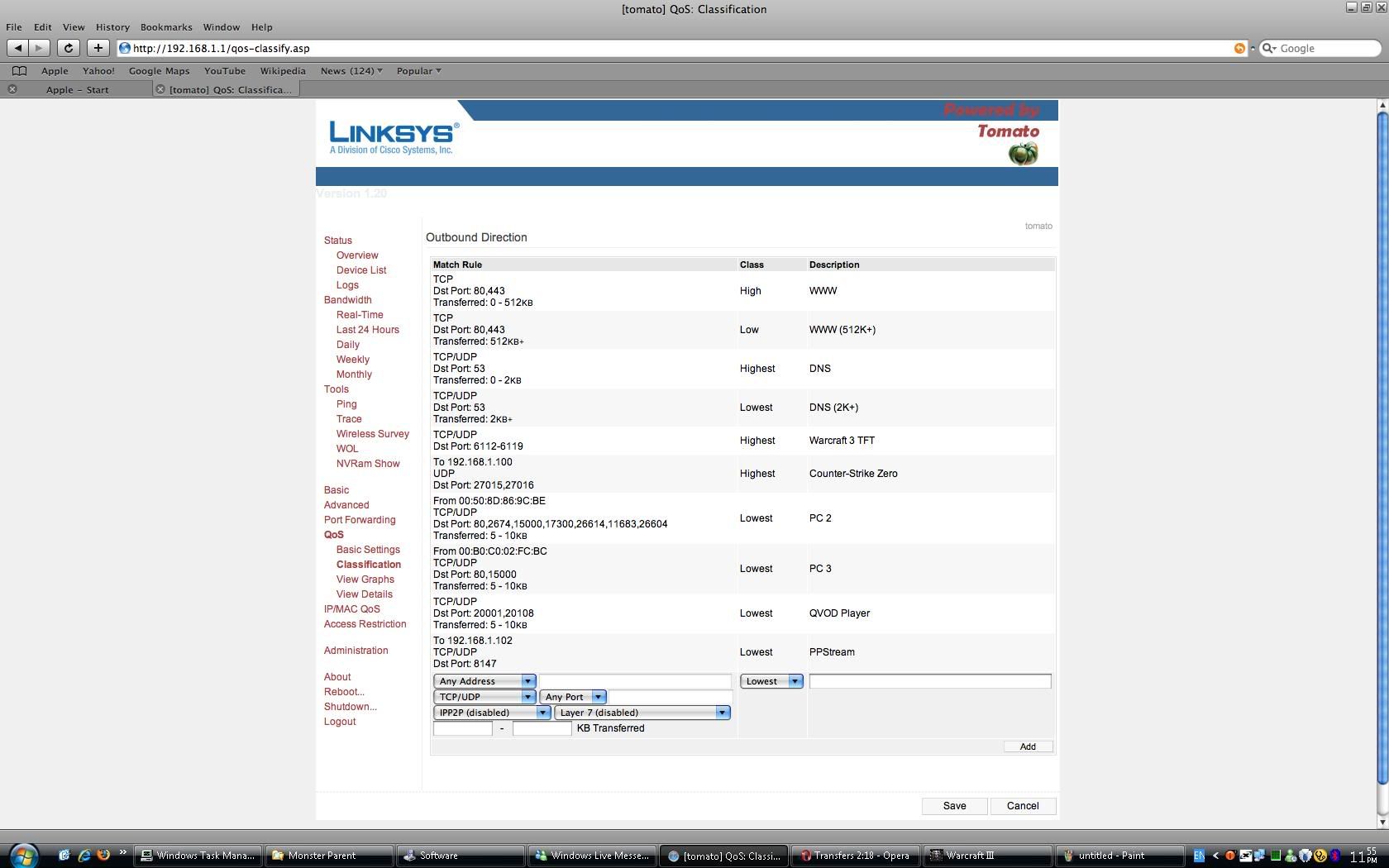Open the bookmarks book icon

[19, 71]
